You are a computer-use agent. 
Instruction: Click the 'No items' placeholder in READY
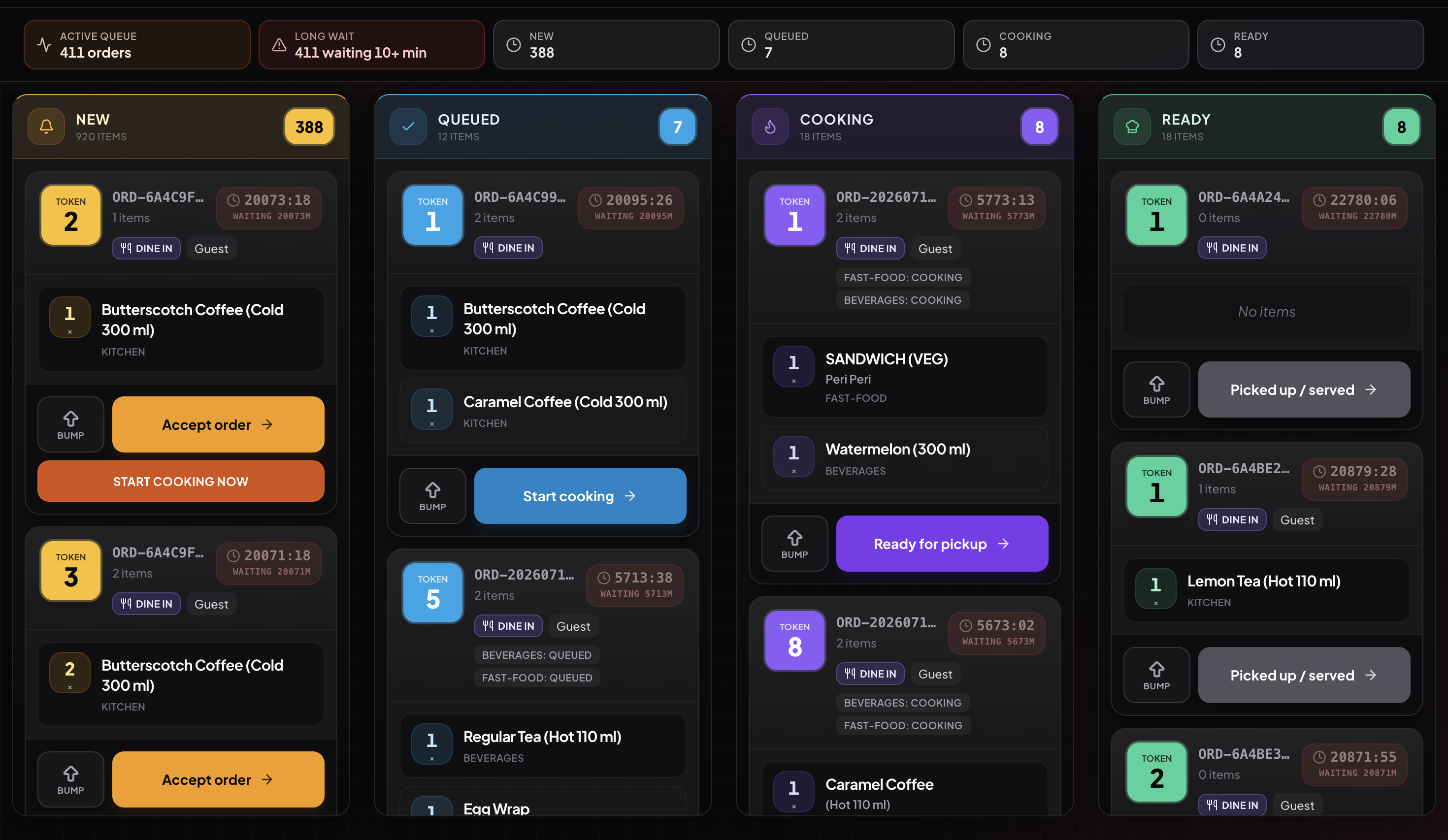[1267, 311]
